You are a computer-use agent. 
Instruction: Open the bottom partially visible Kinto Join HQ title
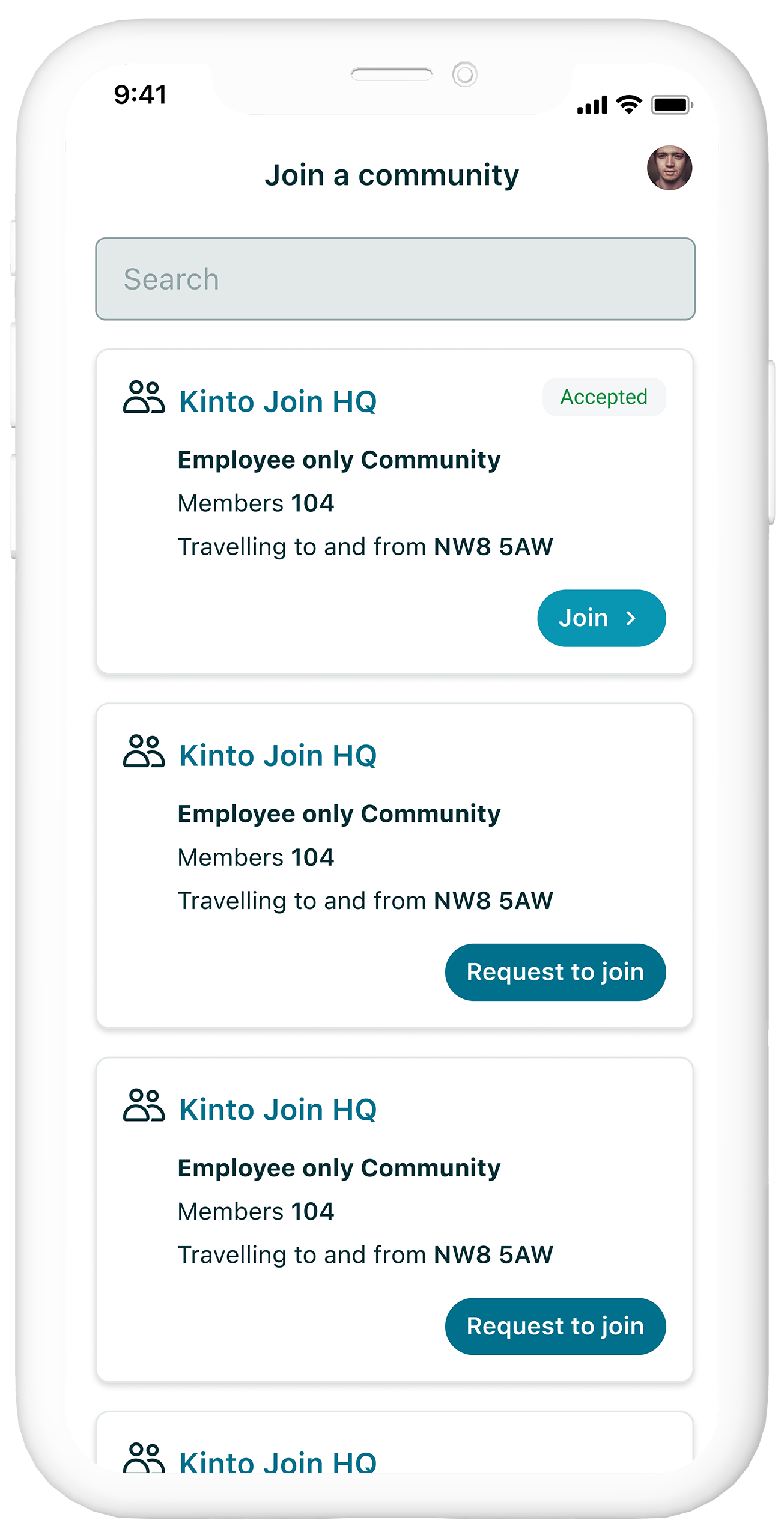[x=278, y=1461]
